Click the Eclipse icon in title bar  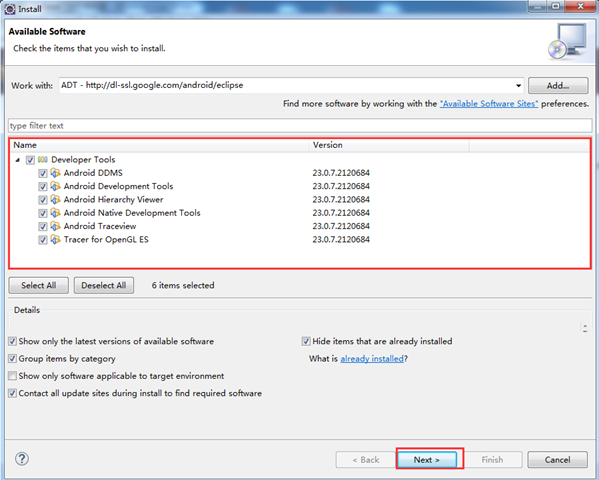pos(10,9)
